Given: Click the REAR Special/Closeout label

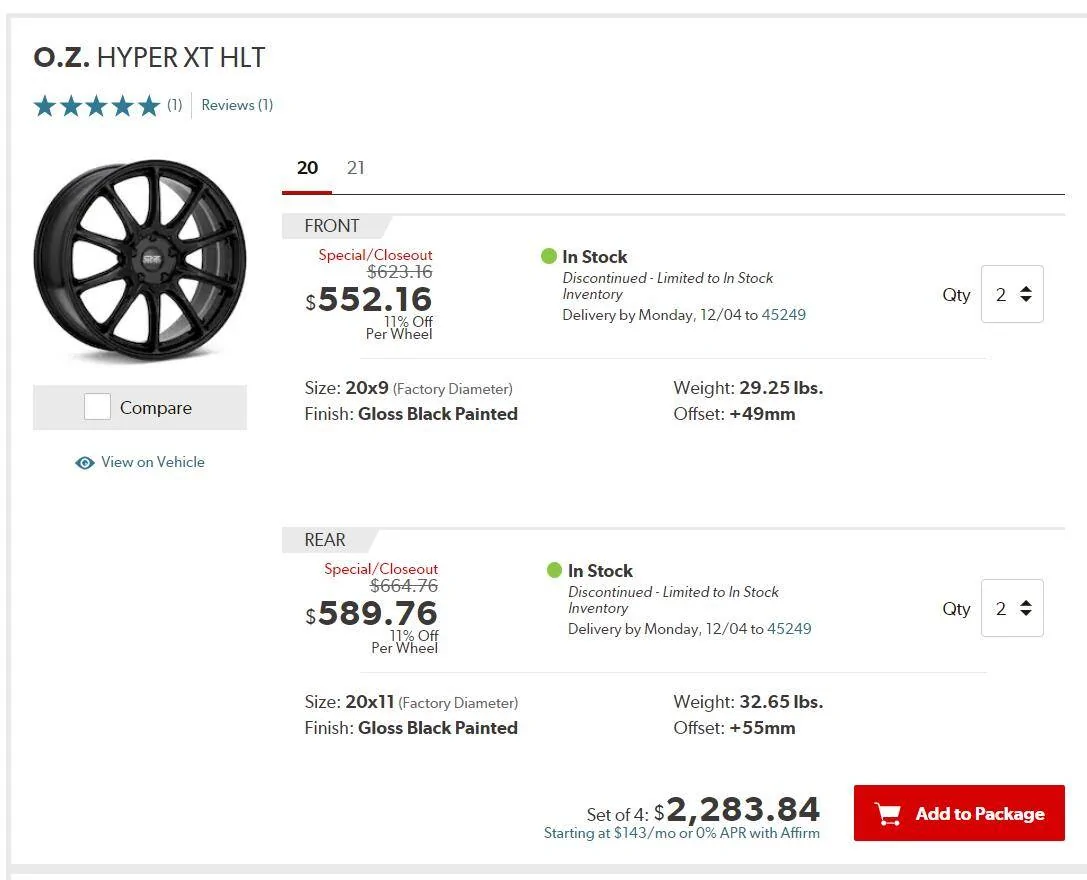Looking at the screenshot, I should [381, 569].
